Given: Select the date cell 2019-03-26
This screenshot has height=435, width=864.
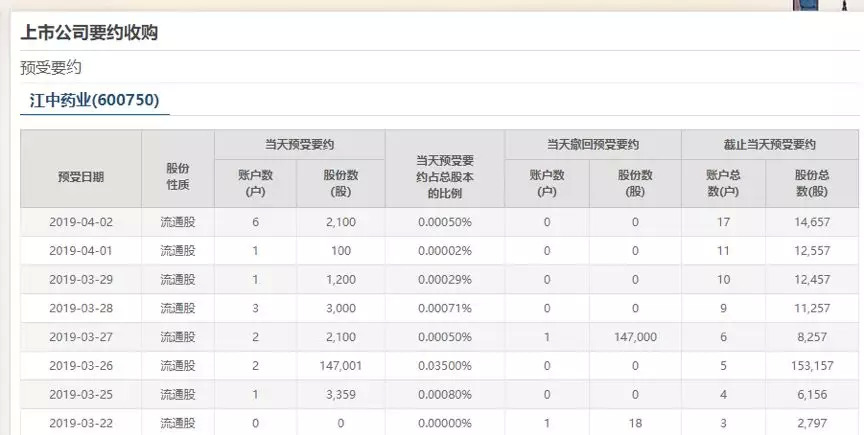Looking at the screenshot, I should (x=81, y=366).
